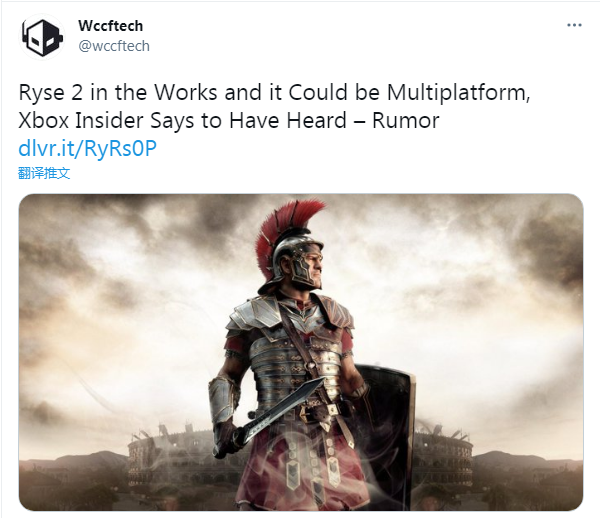Open the Wccftech display name profile
Screen dimensions: 600x518
[x=111, y=26]
